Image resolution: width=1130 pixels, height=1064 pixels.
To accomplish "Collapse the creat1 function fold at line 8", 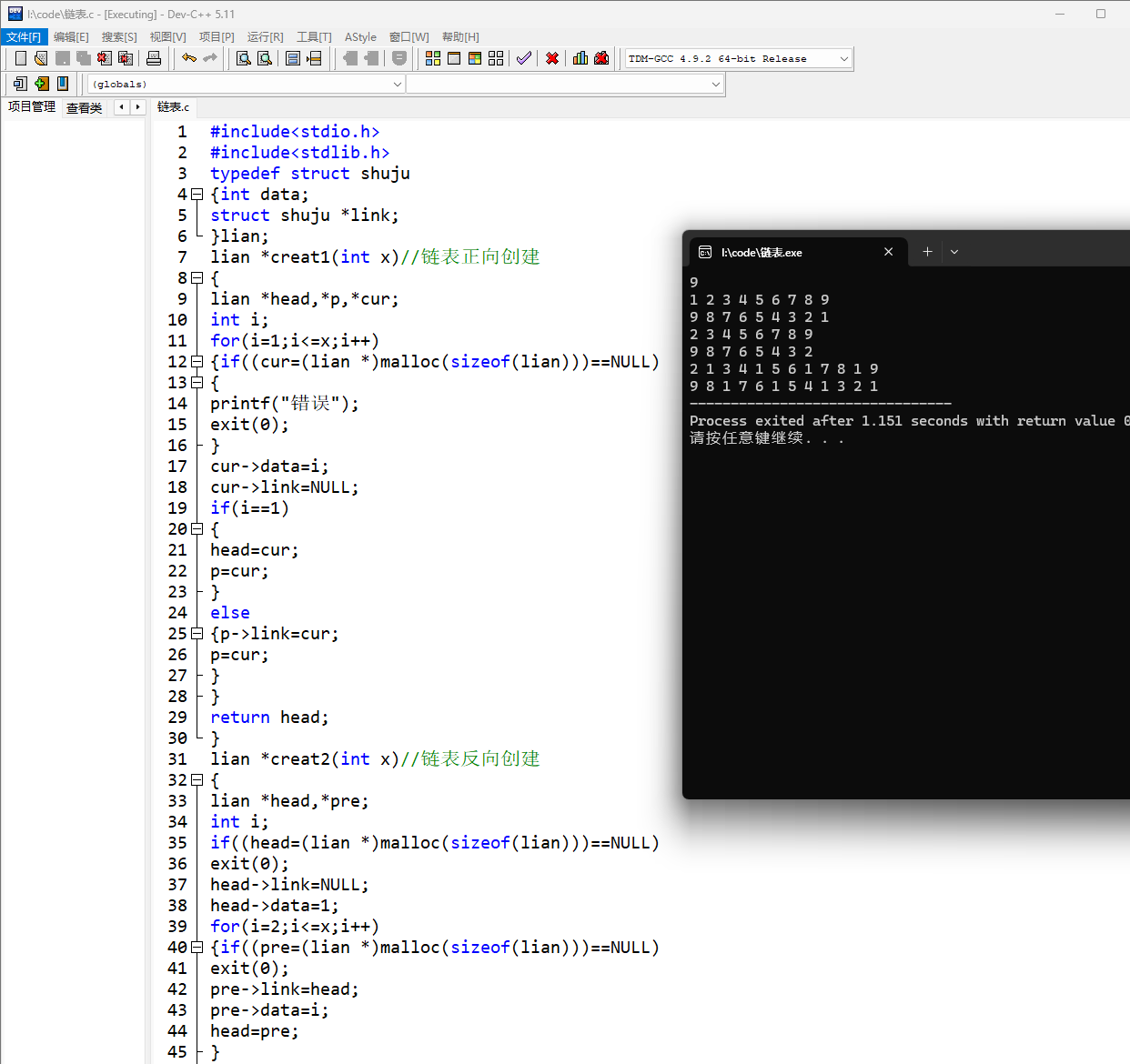I will coord(197,278).
